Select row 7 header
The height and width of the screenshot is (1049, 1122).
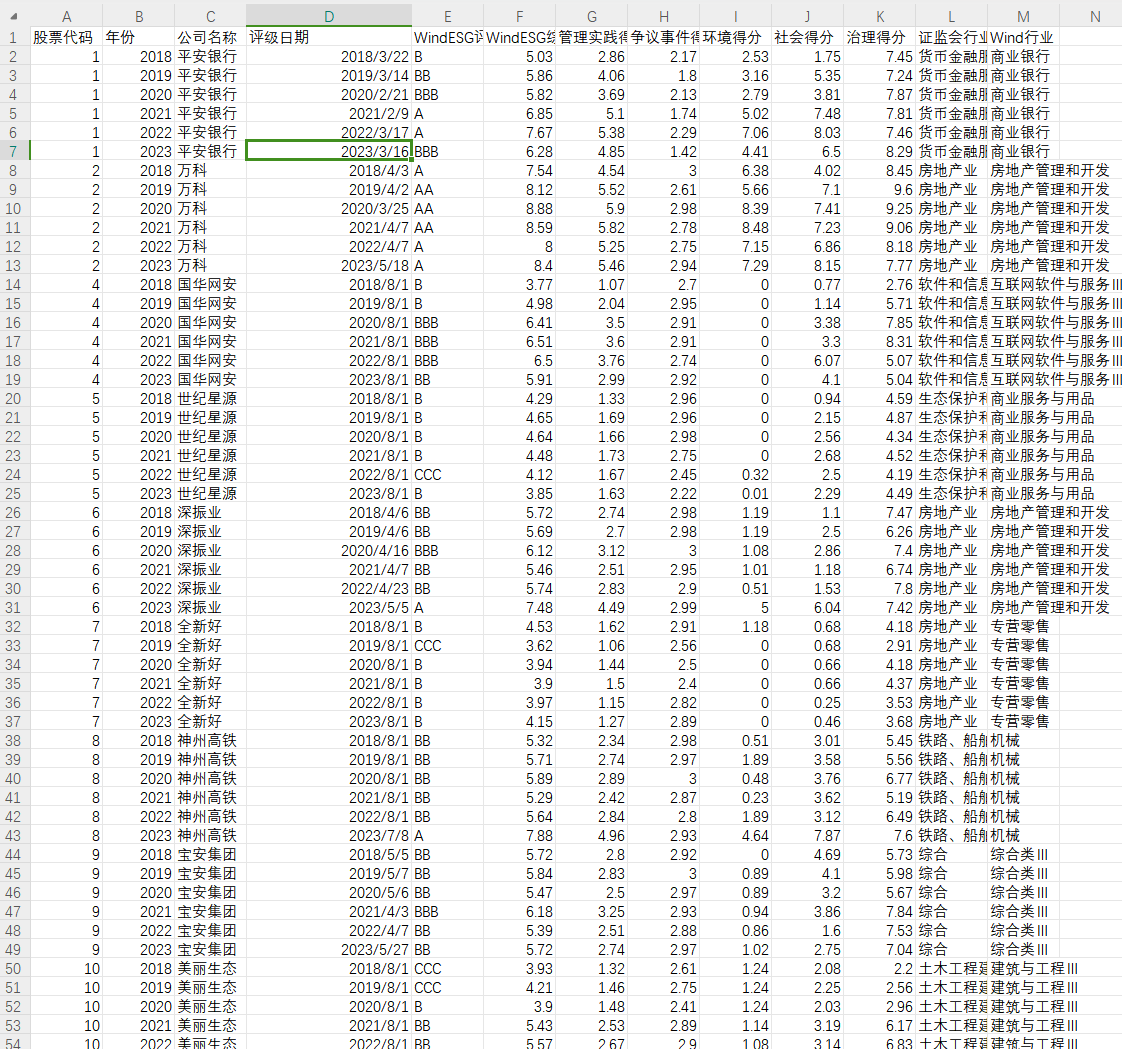14,151
